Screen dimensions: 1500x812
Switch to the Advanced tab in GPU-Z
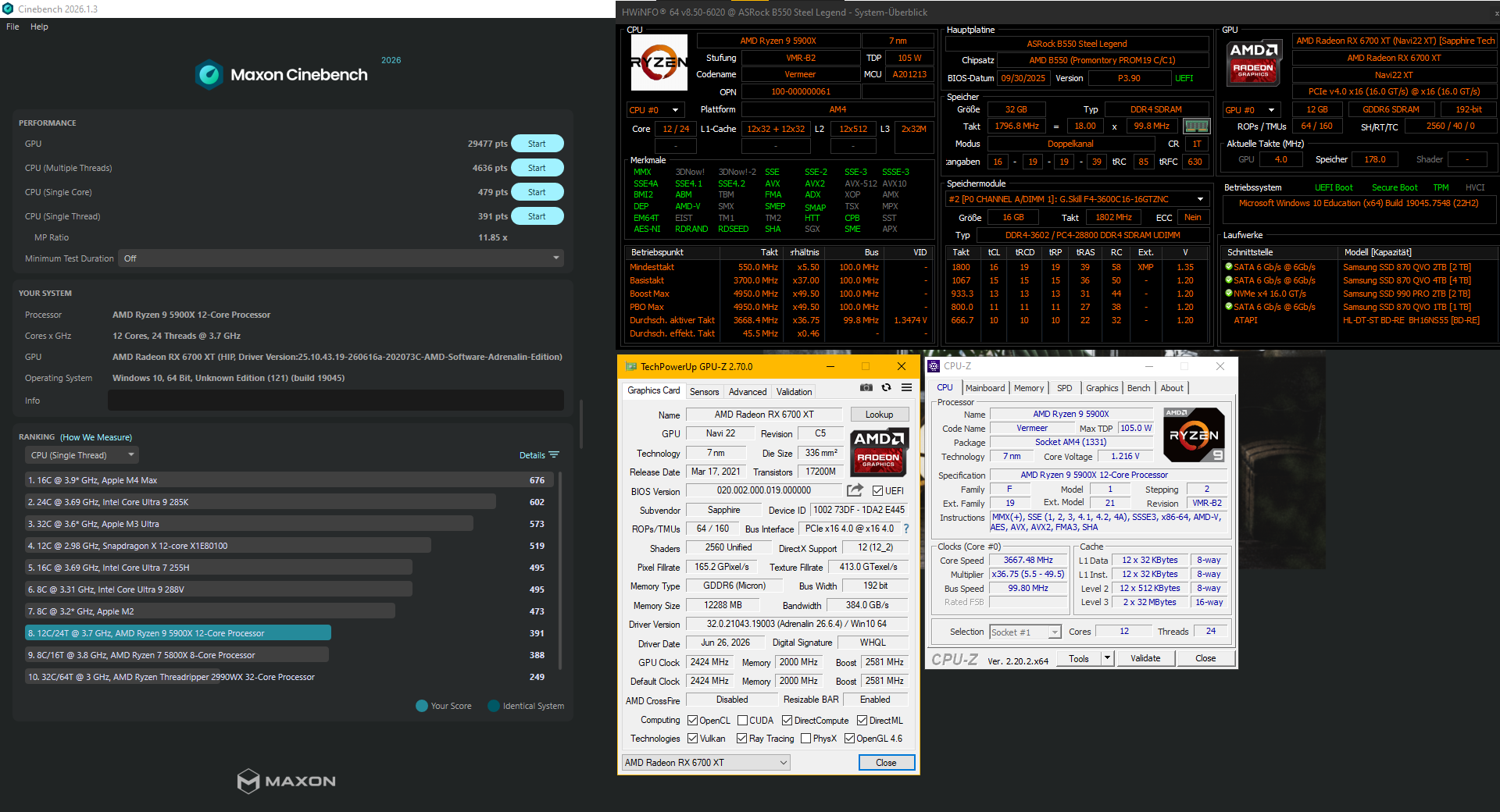[x=748, y=392]
